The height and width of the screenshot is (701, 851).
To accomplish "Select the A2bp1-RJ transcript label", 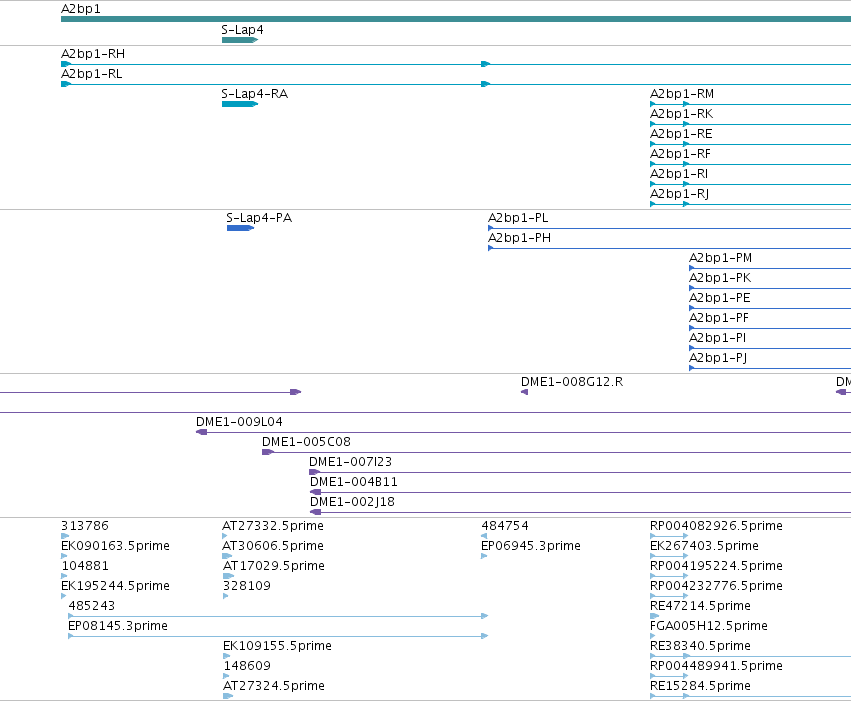I will point(679,194).
